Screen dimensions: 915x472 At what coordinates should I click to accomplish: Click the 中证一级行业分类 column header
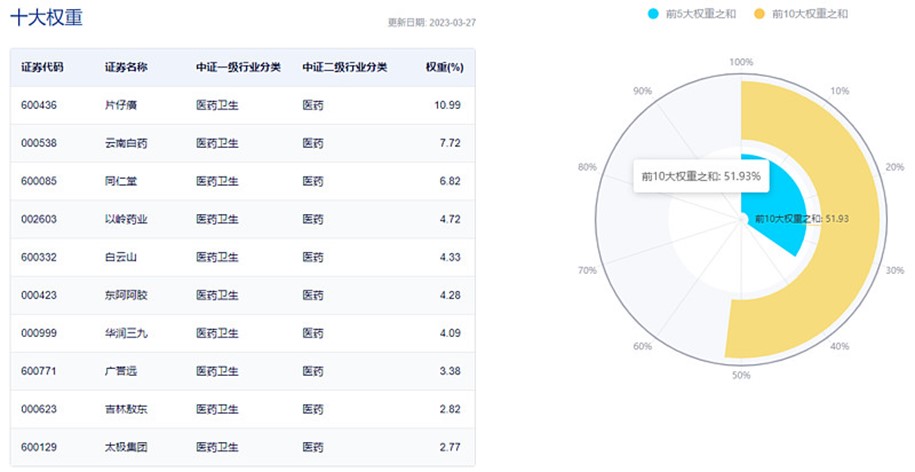coord(238,67)
